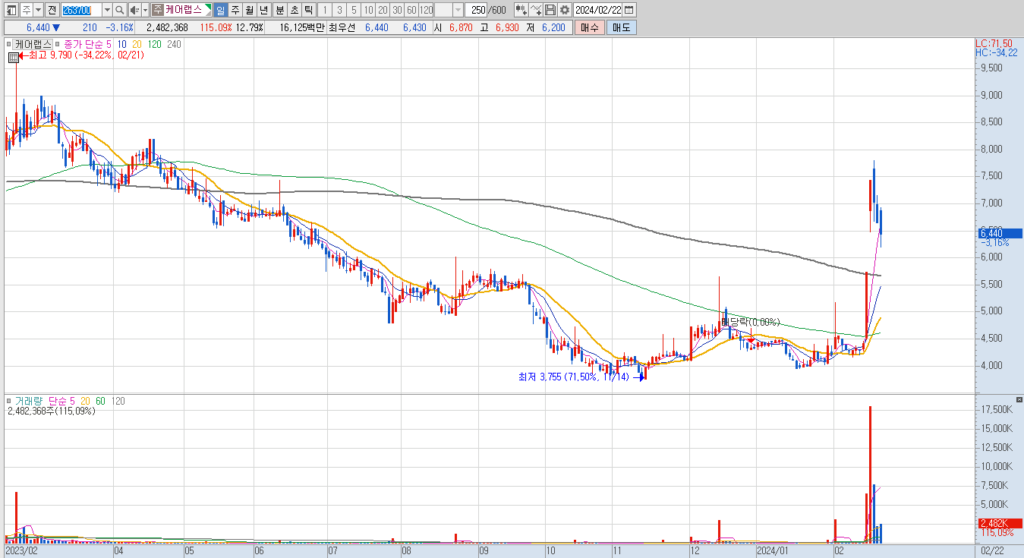Select the 30 interval button
The image size is (1024, 558).
point(397,10)
